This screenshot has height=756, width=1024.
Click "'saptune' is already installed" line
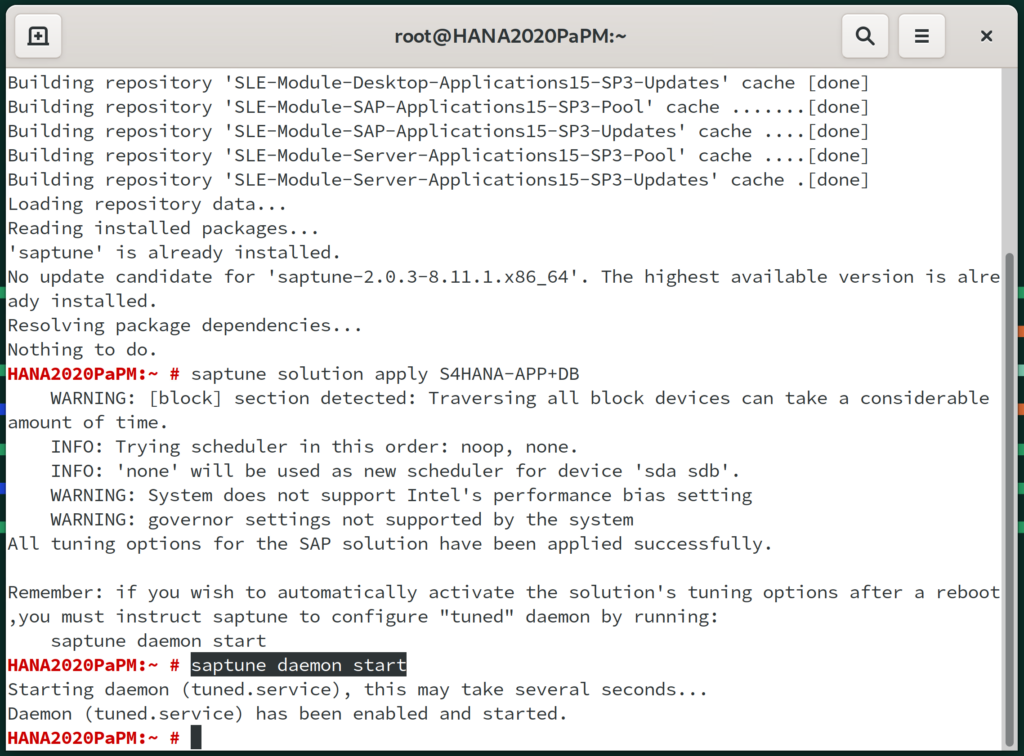tap(174, 253)
